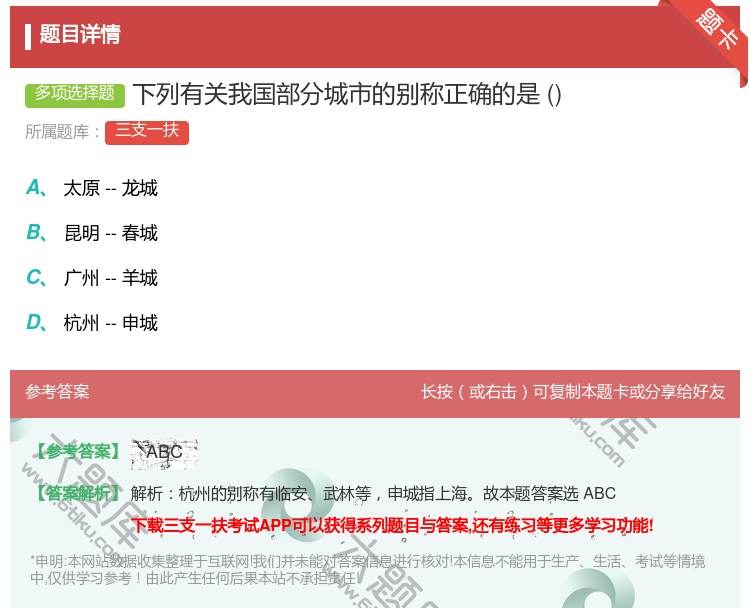Click the 三支一扶 question bank tag

point(147,133)
